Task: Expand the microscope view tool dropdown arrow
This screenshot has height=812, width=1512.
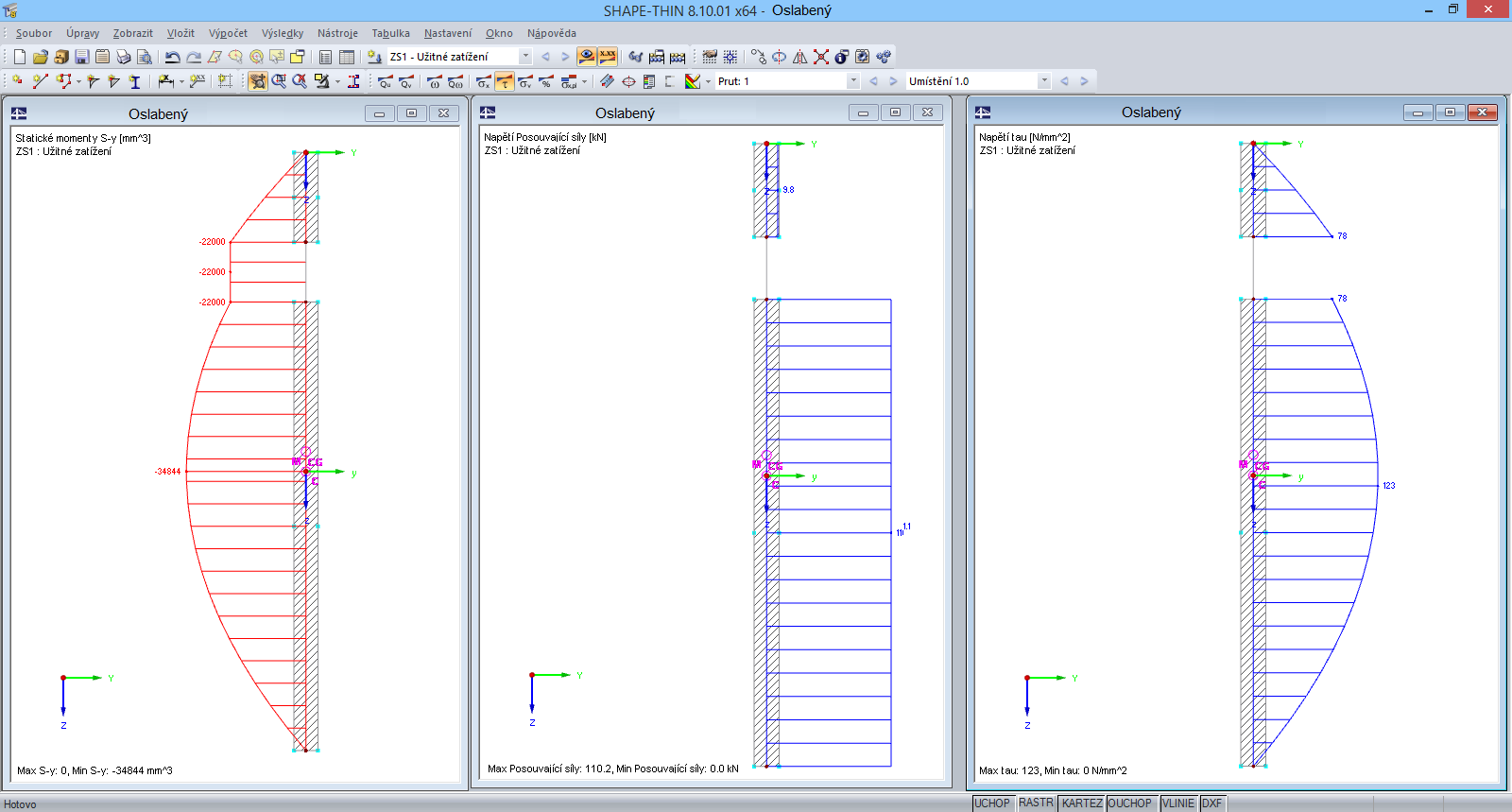Action: 337,81
